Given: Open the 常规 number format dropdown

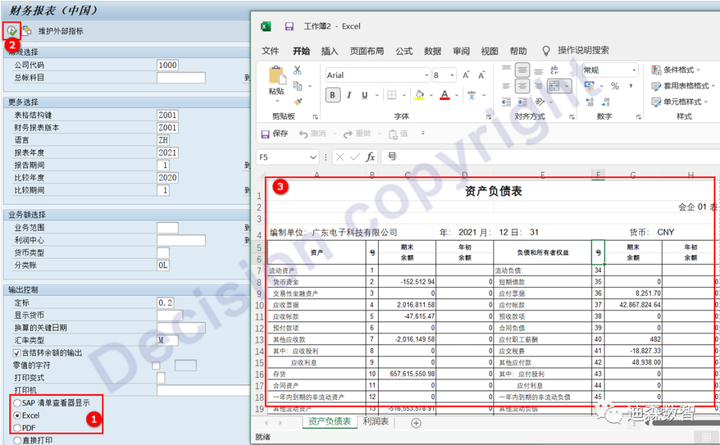Looking at the screenshot, I should [634, 70].
